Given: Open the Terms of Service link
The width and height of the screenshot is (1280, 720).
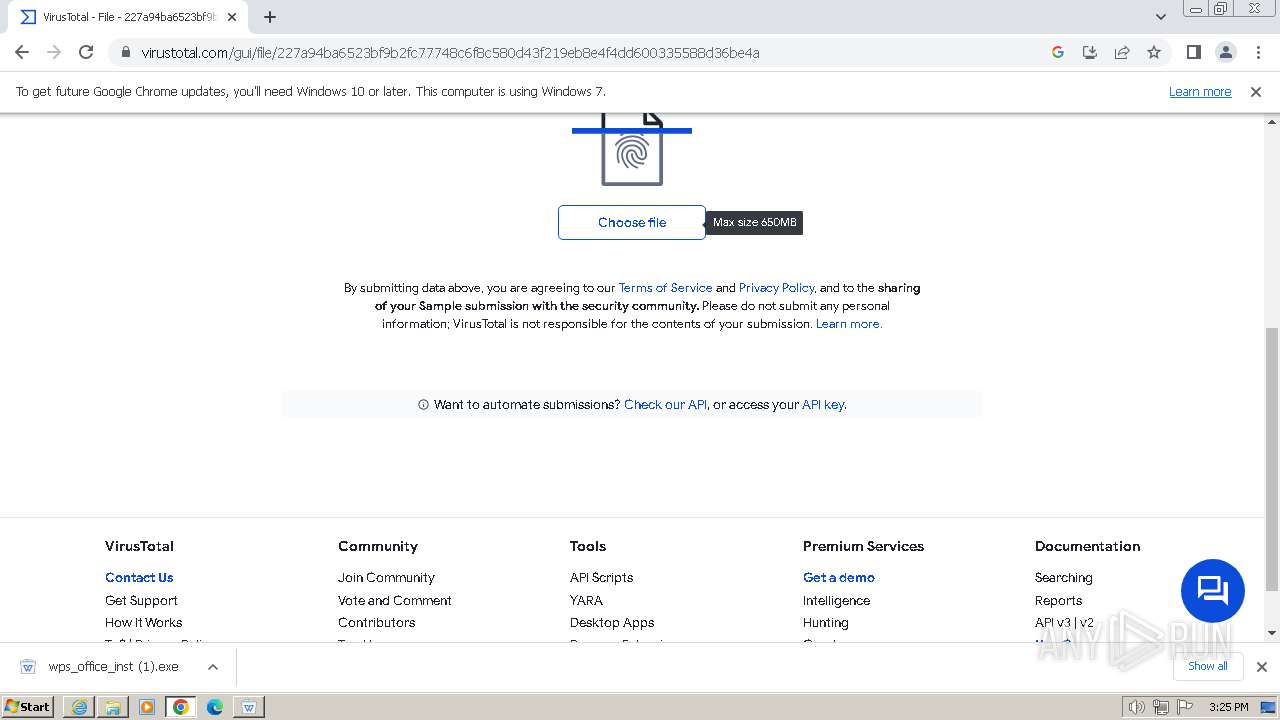Looking at the screenshot, I should pos(665,288).
